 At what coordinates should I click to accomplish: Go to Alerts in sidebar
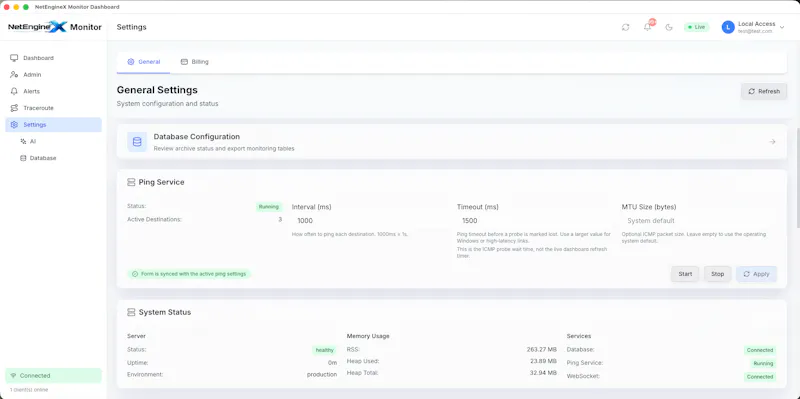[54, 91]
